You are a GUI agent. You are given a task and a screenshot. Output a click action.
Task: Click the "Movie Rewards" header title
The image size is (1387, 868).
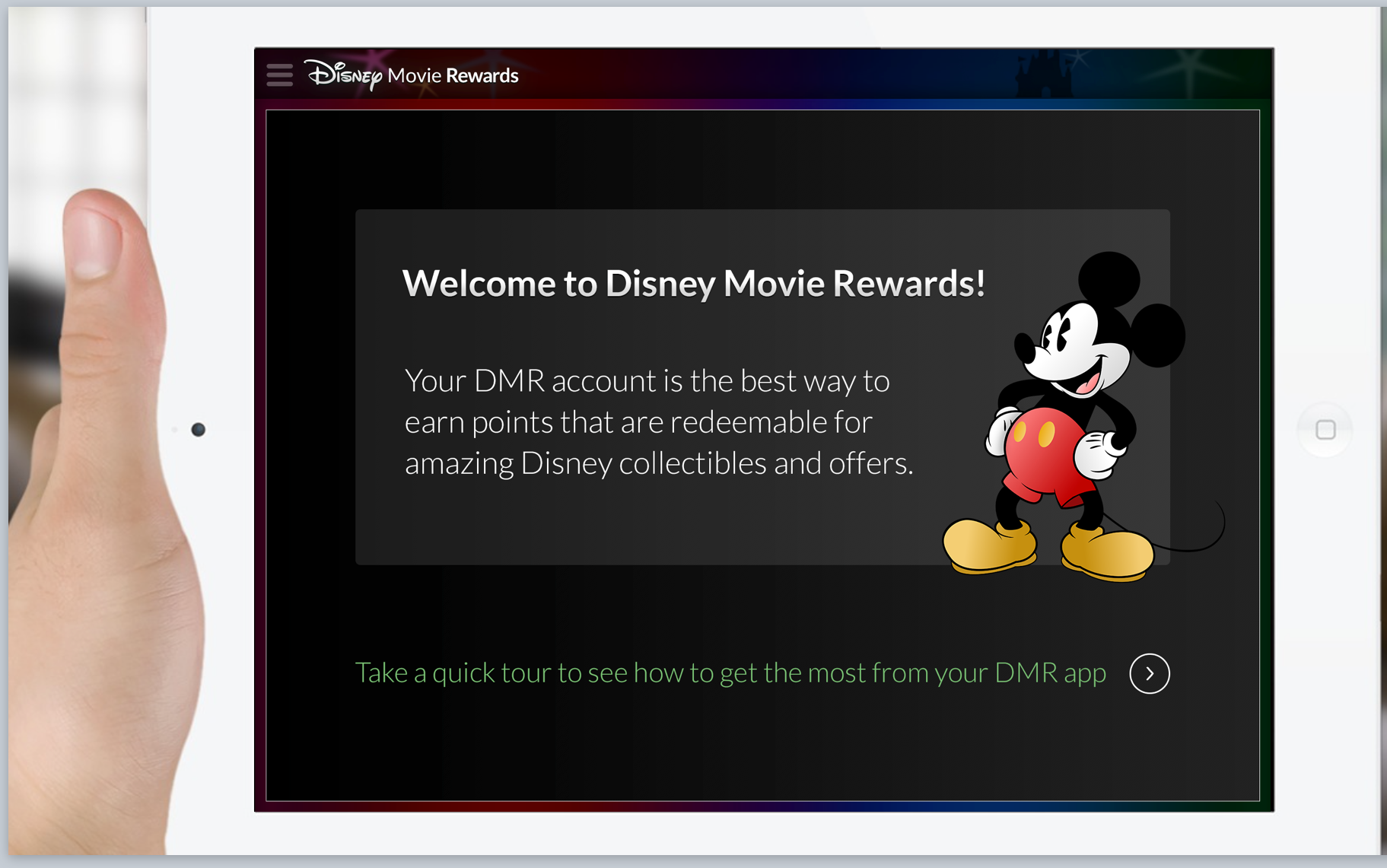[453, 75]
